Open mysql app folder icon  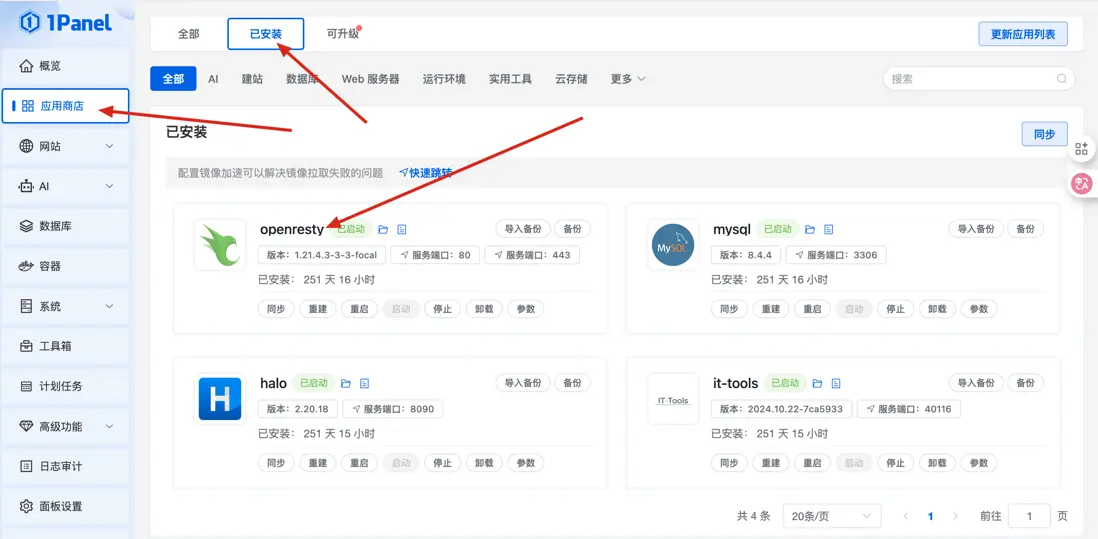click(x=810, y=229)
